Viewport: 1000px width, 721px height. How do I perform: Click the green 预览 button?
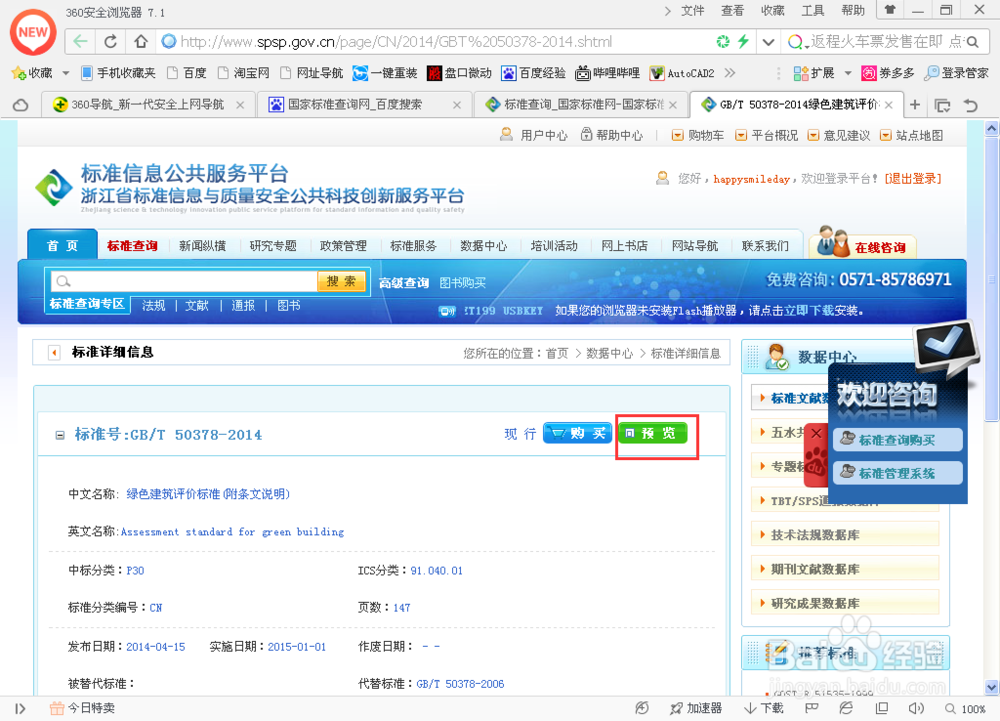[x=652, y=433]
